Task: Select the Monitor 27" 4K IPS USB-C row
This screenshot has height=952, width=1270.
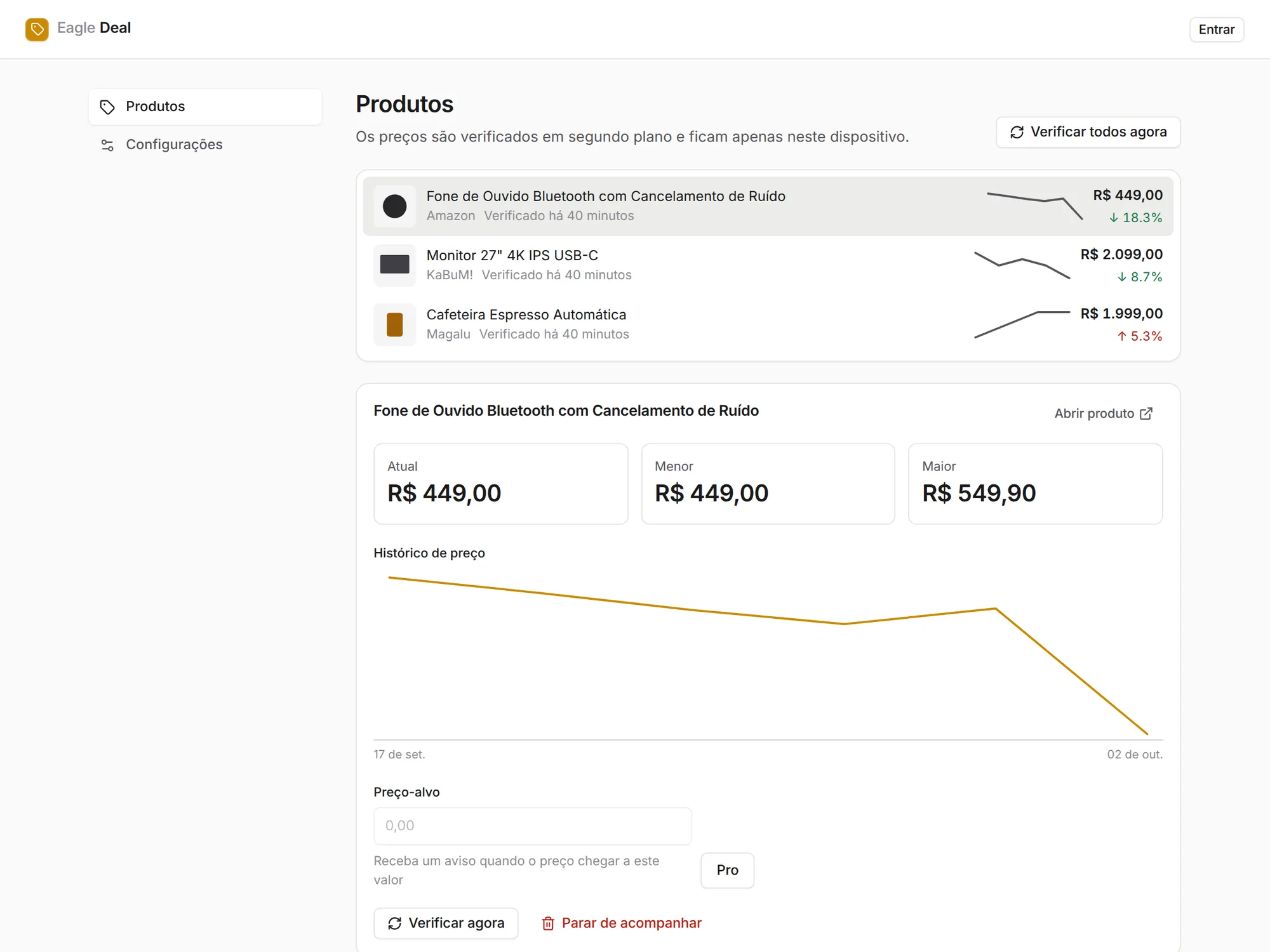Action: click(x=768, y=265)
